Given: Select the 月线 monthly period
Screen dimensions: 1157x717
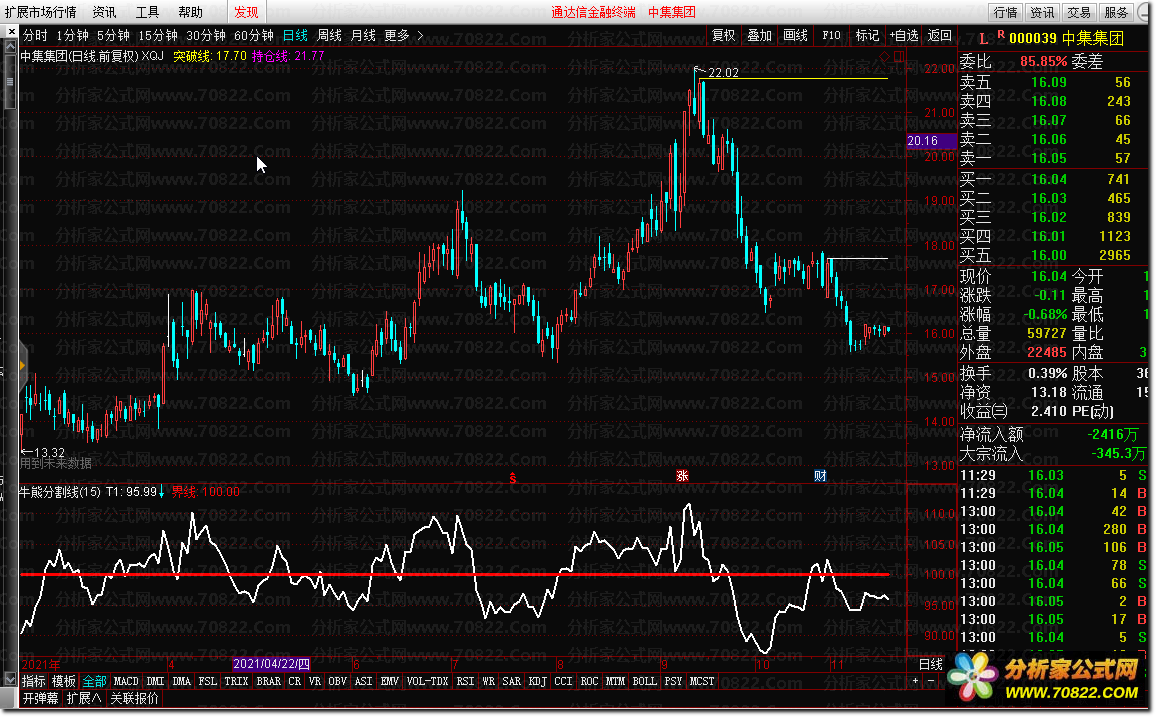Looking at the screenshot, I should coord(363,35).
